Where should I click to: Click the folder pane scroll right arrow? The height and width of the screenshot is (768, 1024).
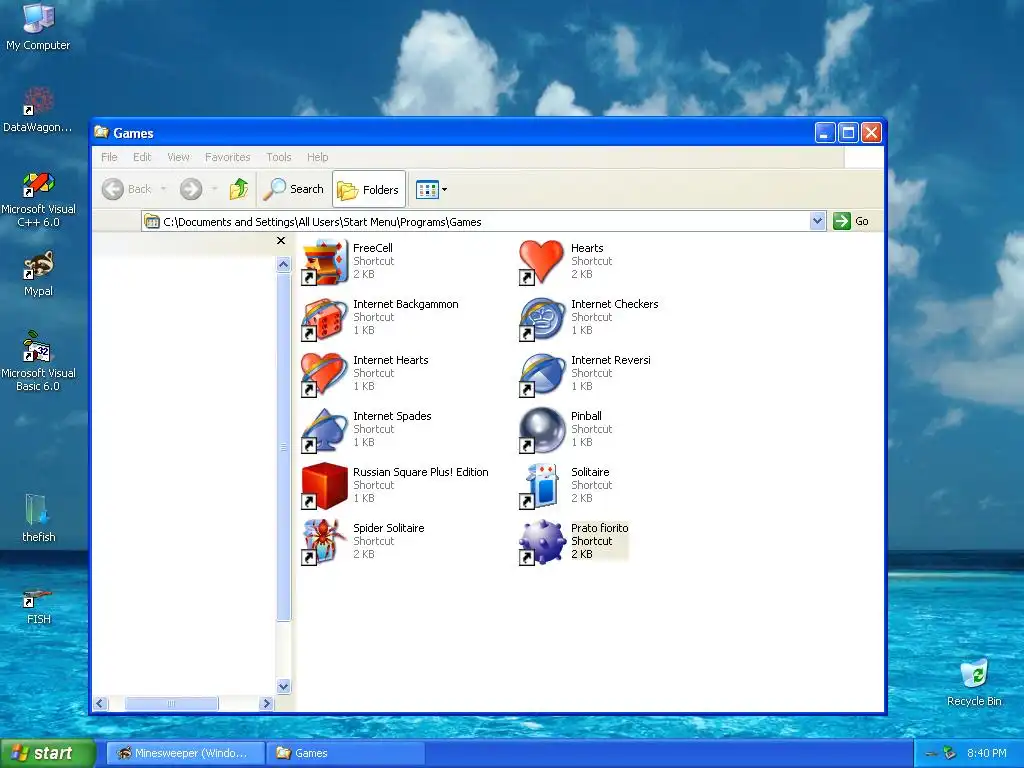point(266,703)
